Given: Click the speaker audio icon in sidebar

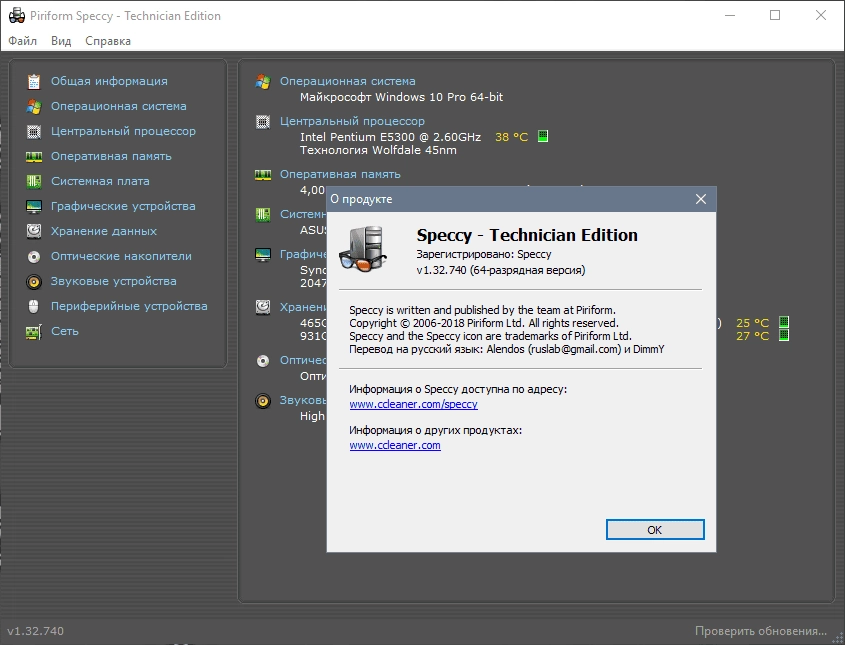Looking at the screenshot, I should coord(34,281).
